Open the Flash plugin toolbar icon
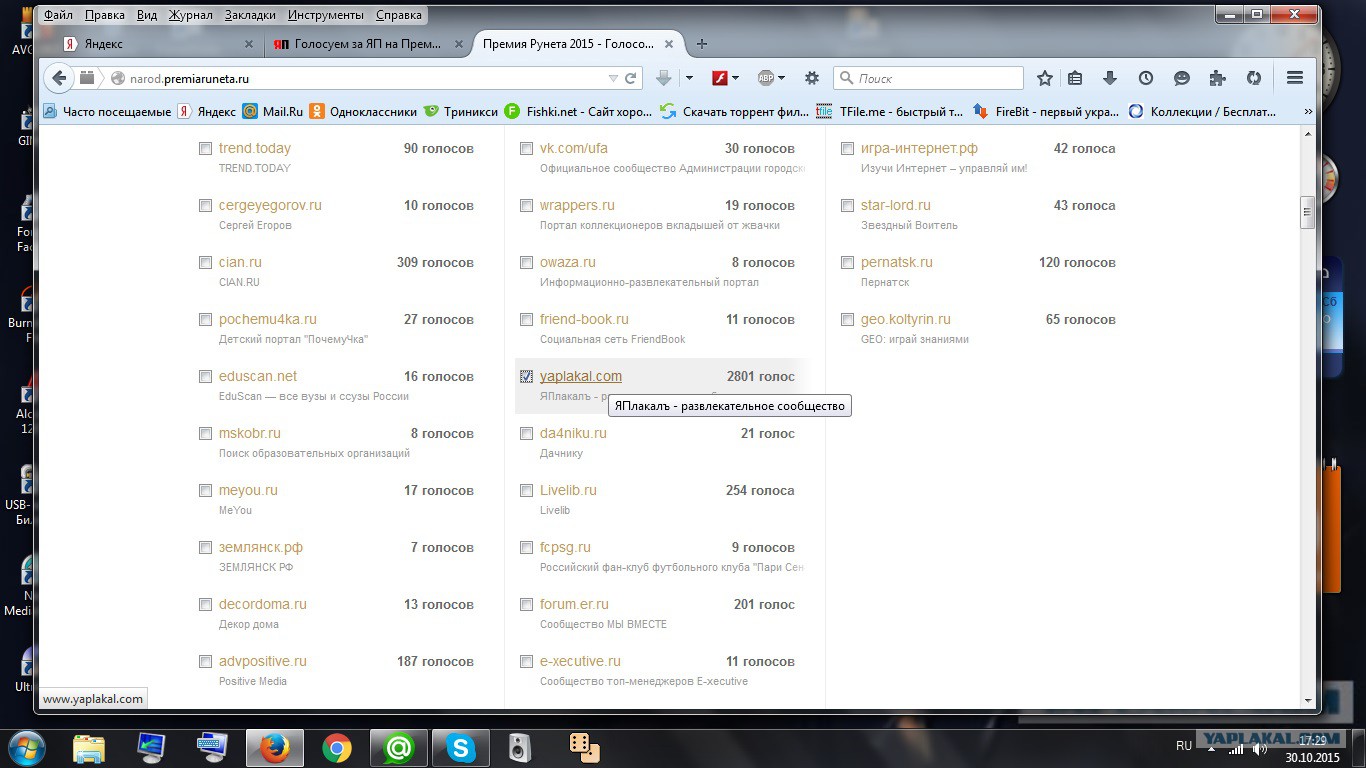This screenshot has height=768, width=1366. tap(719, 78)
